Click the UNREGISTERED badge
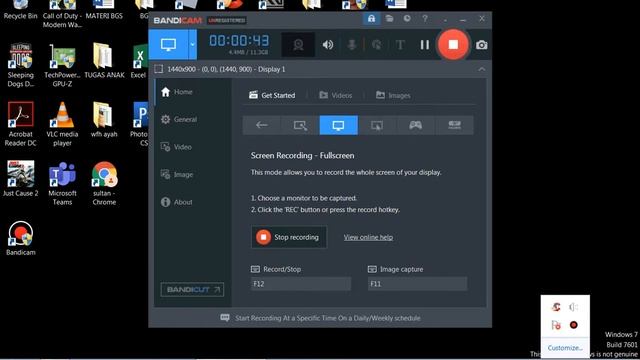This screenshot has height=360, width=640. tap(227, 20)
